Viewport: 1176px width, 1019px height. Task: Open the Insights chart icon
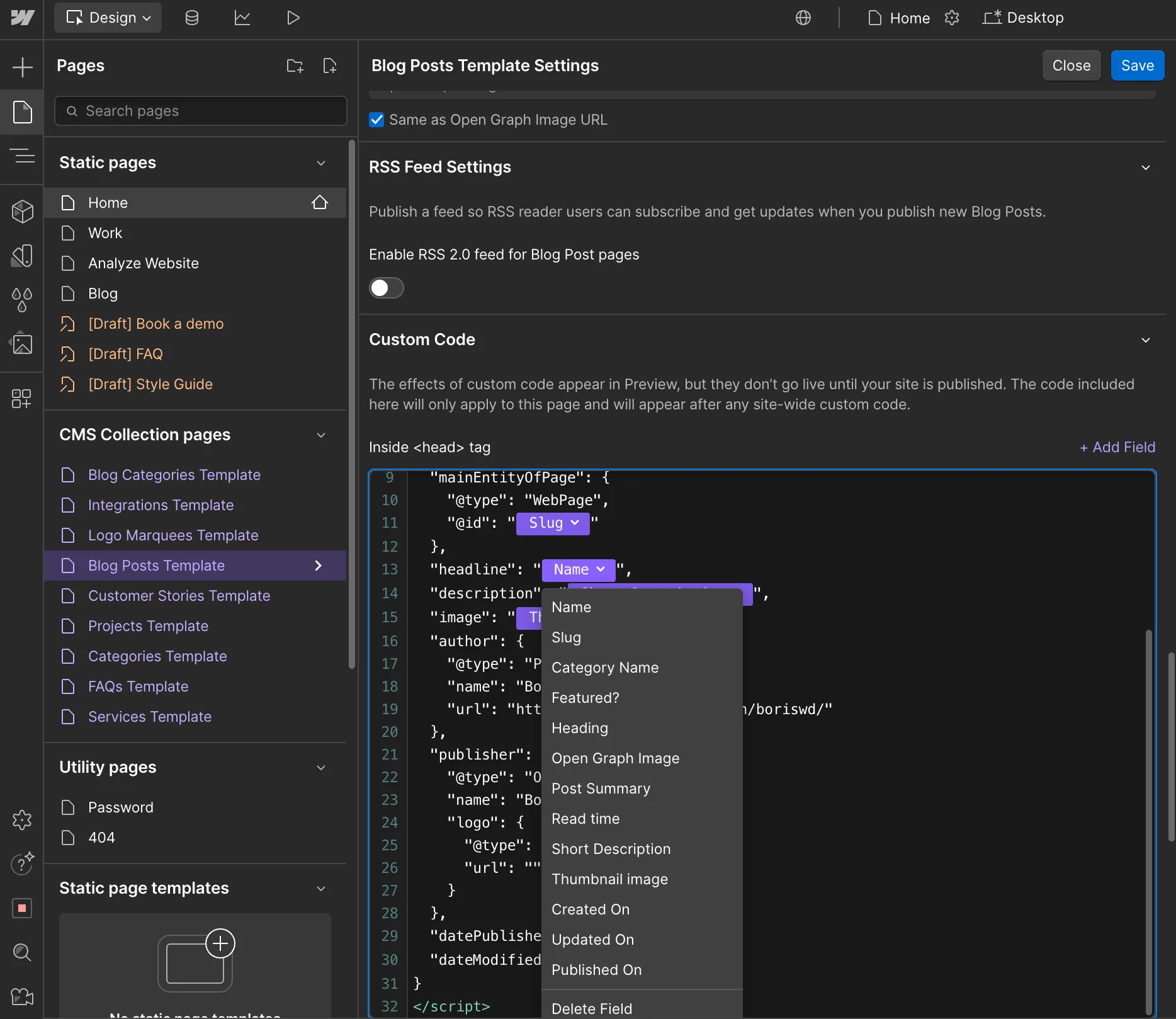[x=242, y=18]
